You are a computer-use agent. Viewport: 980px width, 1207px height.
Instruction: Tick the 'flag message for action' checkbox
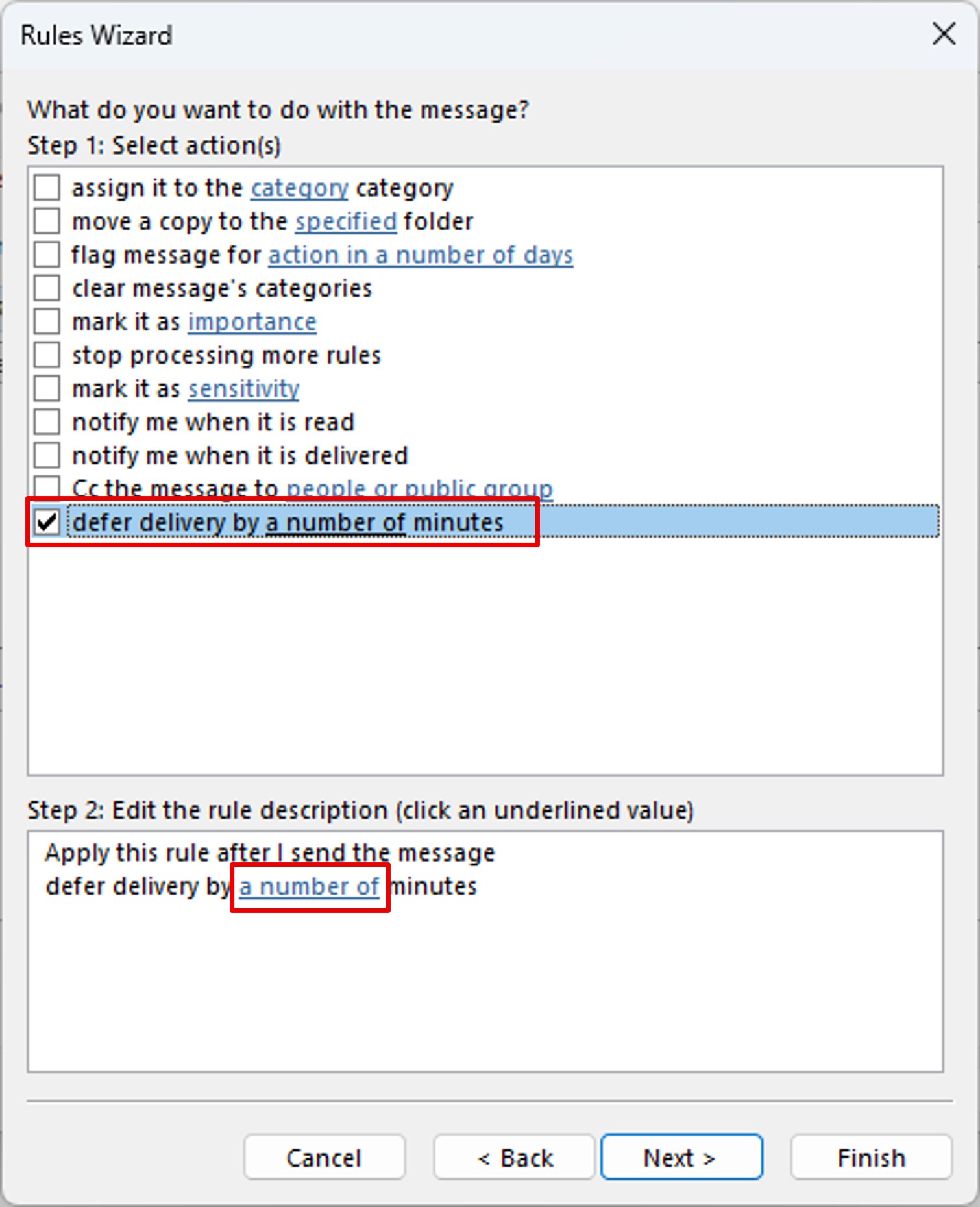click(x=47, y=255)
